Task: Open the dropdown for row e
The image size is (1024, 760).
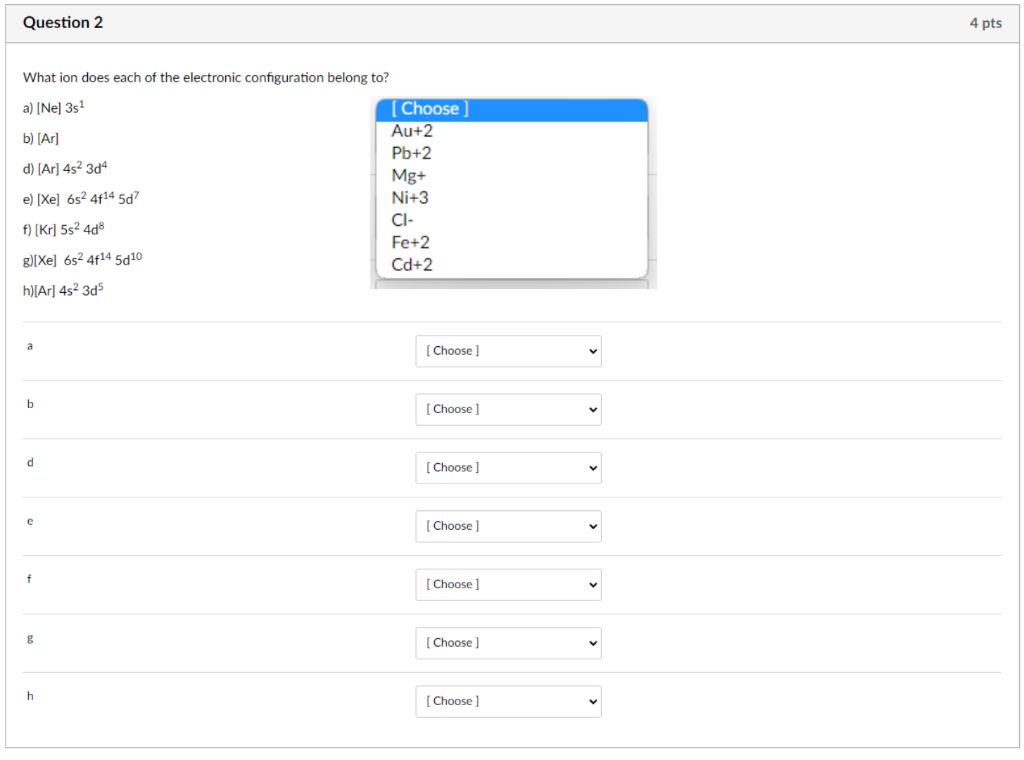Action: (x=508, y=526)
